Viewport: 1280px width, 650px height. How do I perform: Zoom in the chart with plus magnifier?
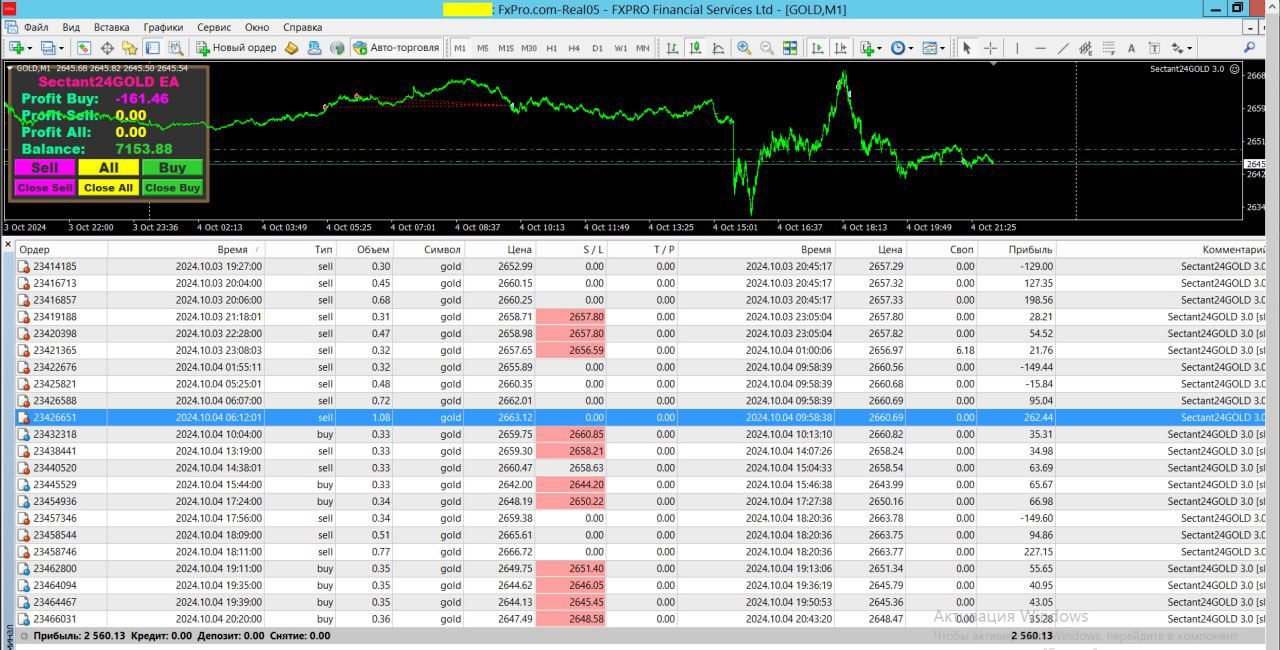[x=744, y=48]
